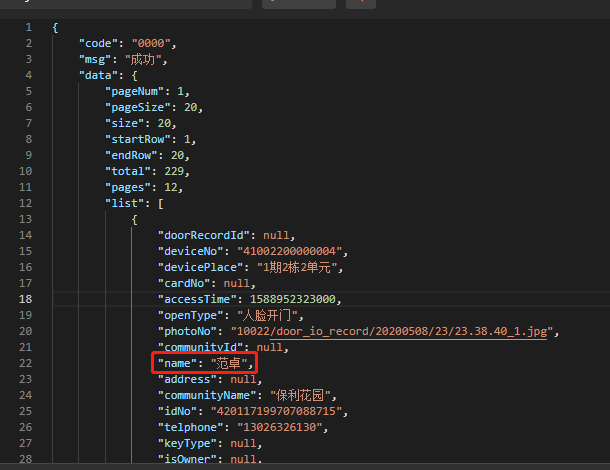Viewport: 610px width, 470px height.
Task: Select the pageSize value 20
Action: 191,107
